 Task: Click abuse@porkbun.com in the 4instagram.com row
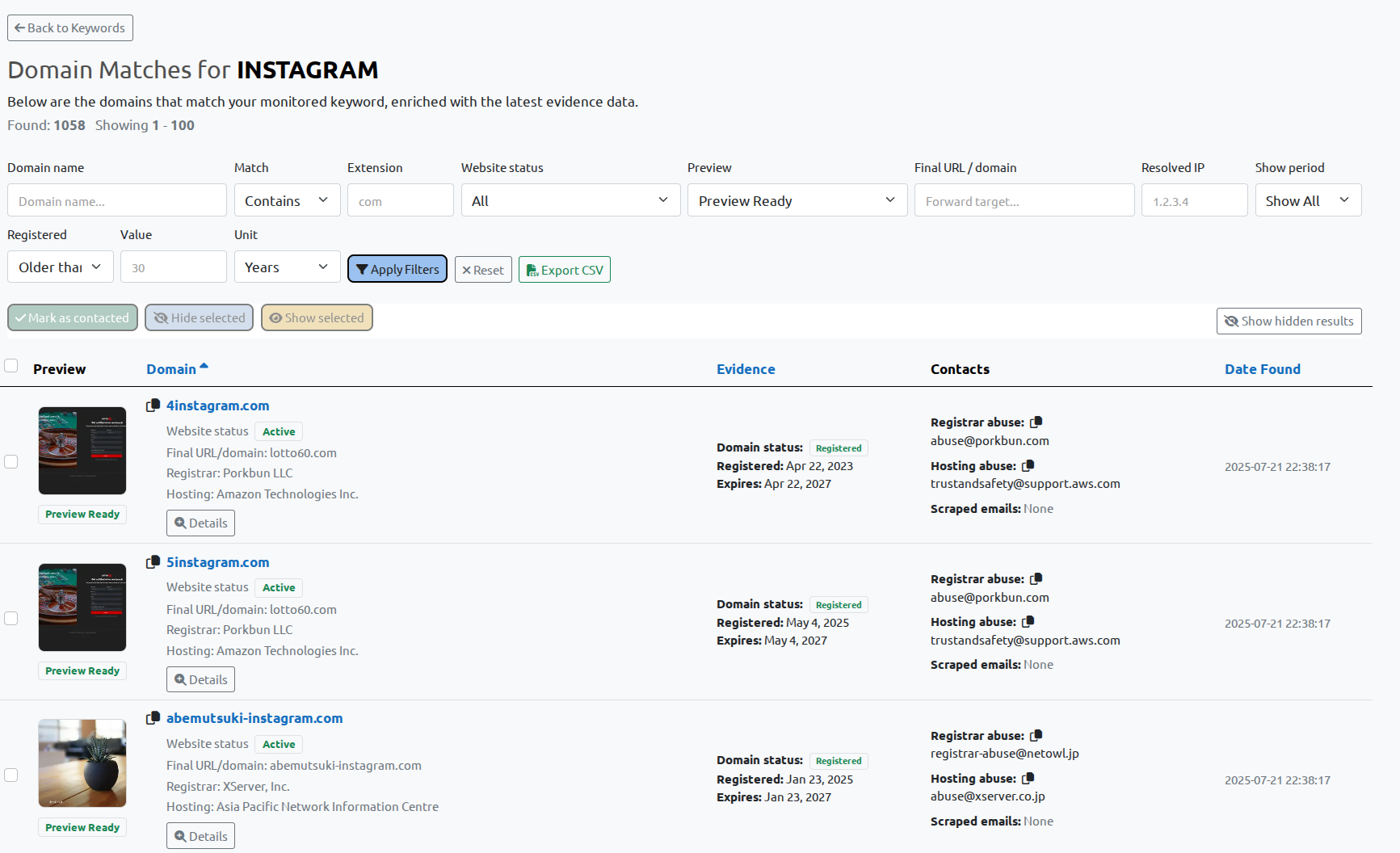click(x=990, y=441)
